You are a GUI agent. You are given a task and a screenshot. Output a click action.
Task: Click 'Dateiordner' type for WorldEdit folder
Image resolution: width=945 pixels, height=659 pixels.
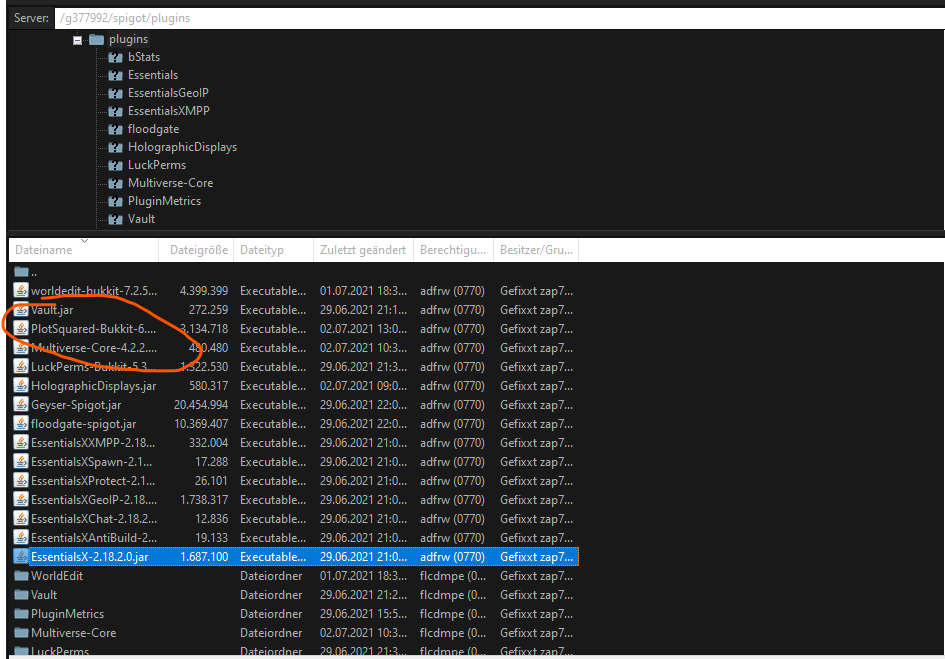point(271,576)
